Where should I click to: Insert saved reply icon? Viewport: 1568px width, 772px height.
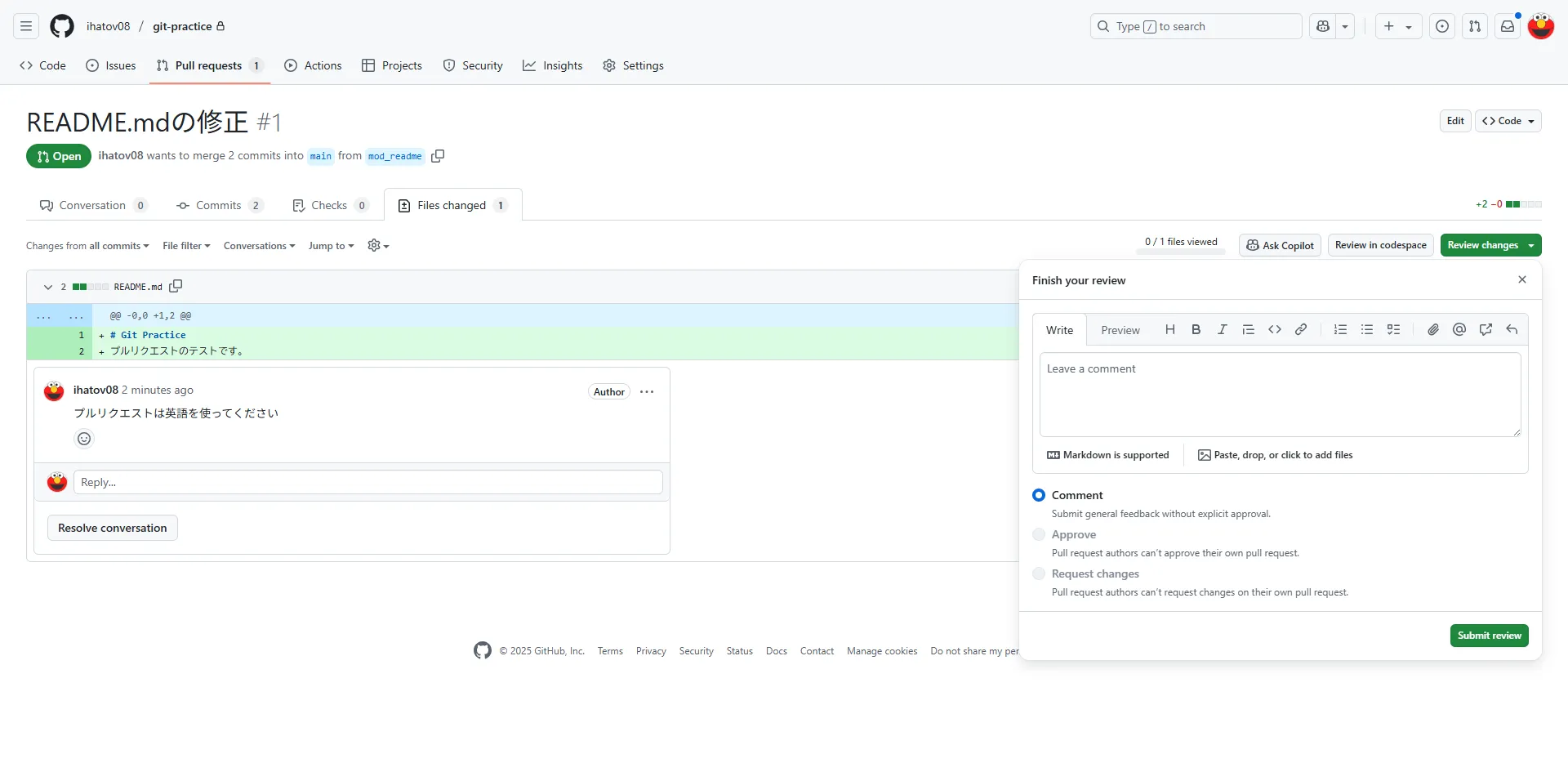1512,329
